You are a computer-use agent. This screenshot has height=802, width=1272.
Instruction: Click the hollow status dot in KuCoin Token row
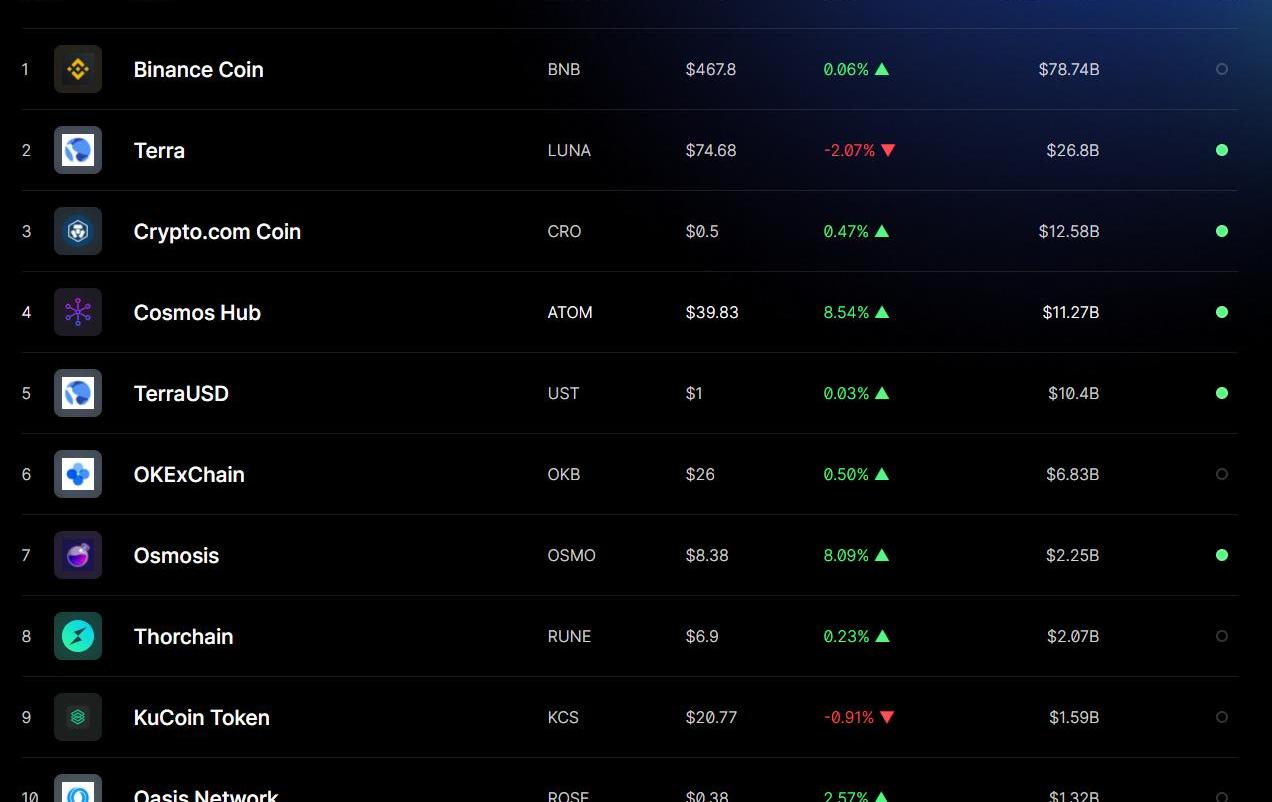tap(1222, 717)
